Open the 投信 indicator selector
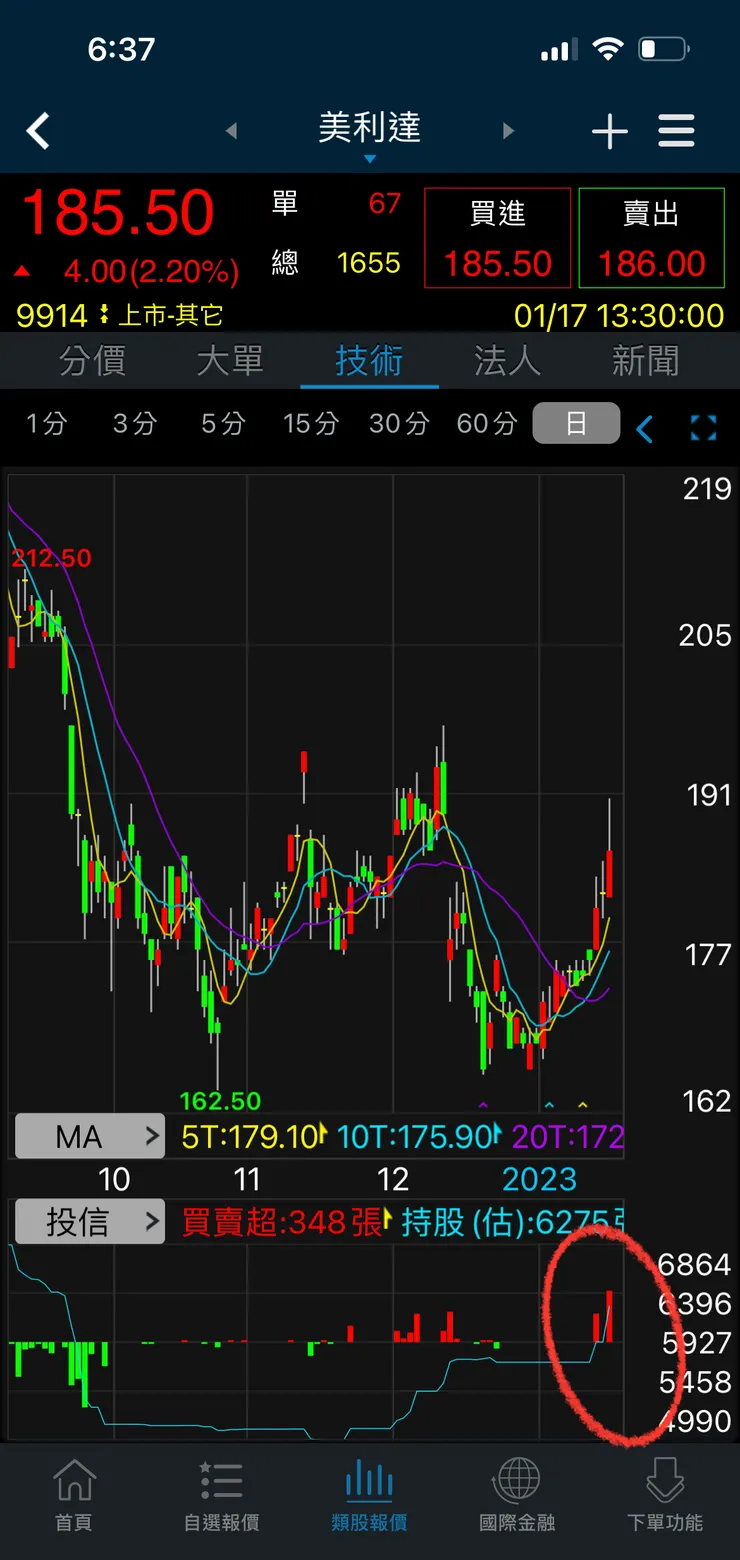 pyautogui.click(x=90, y=1222)
